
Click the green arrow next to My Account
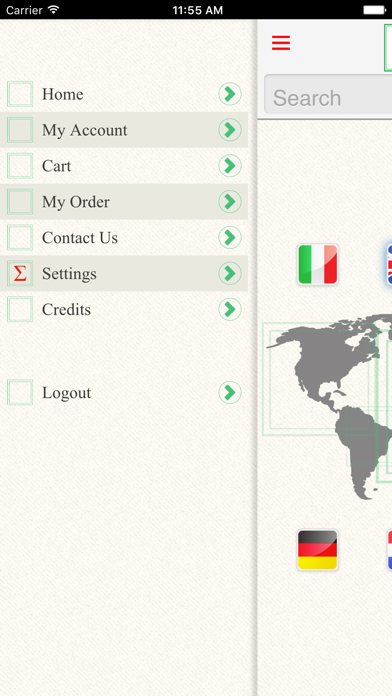(x=230, y=130)
